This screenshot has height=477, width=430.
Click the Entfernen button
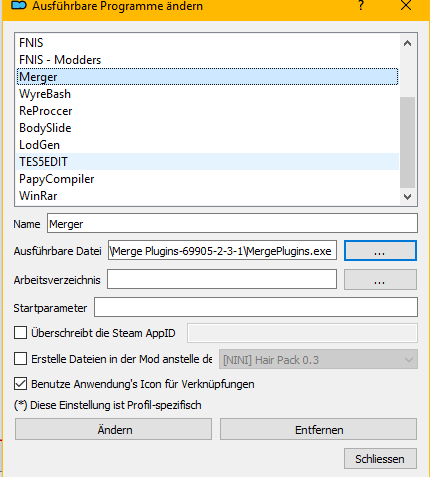[318, 429]
